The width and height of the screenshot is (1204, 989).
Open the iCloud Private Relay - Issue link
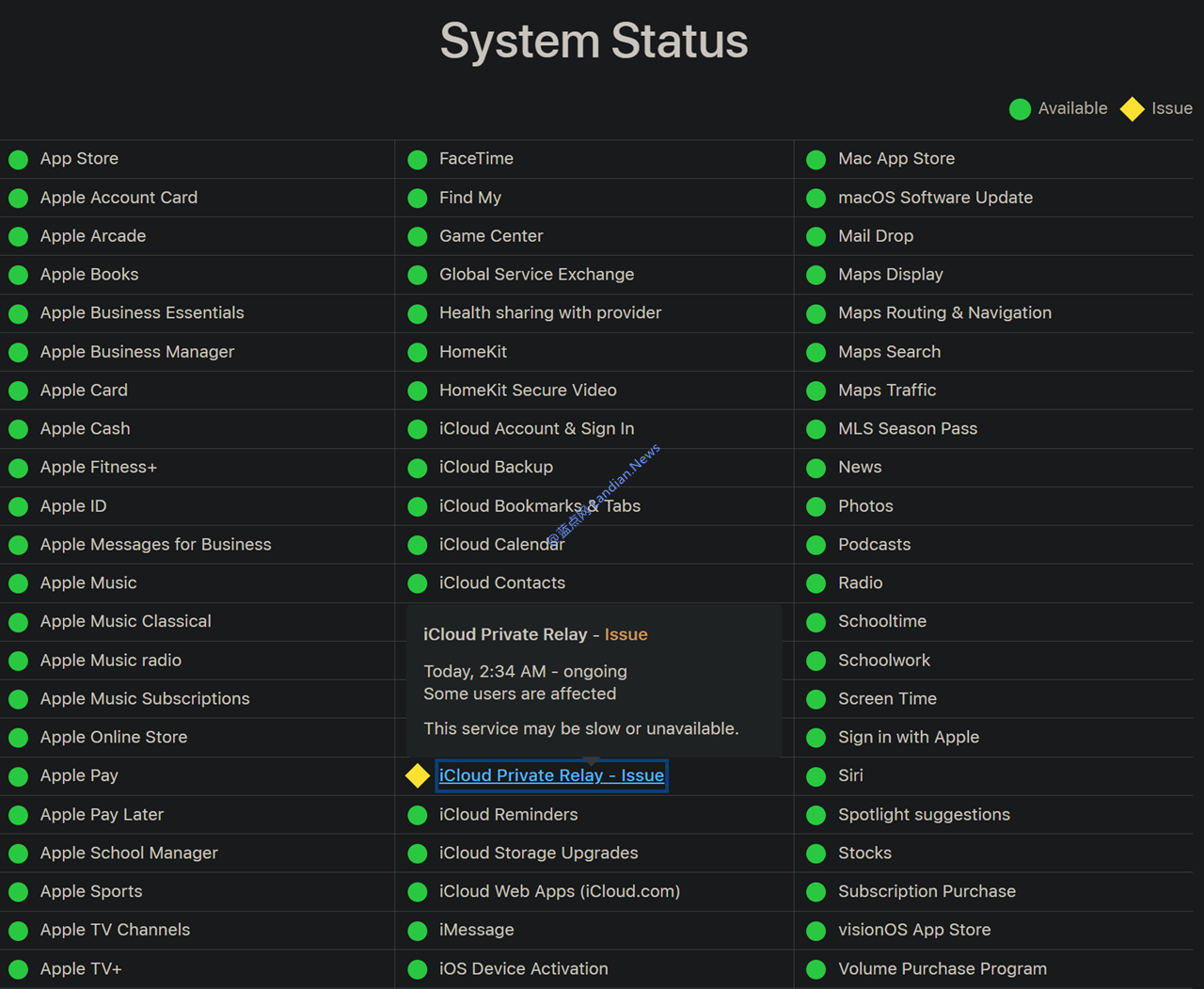tap(552, 775)
